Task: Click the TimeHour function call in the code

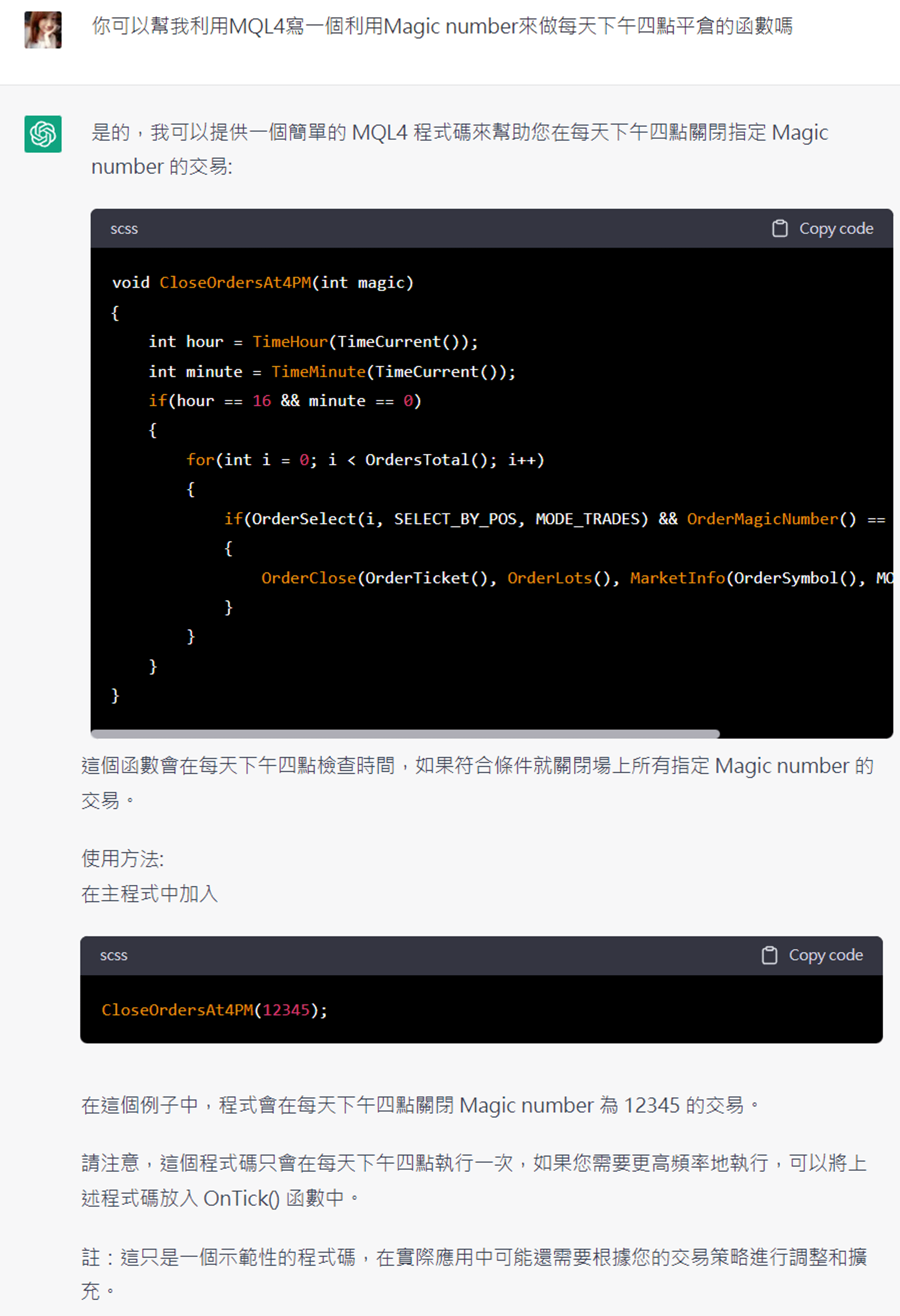Action: click(x=290, y=342)
